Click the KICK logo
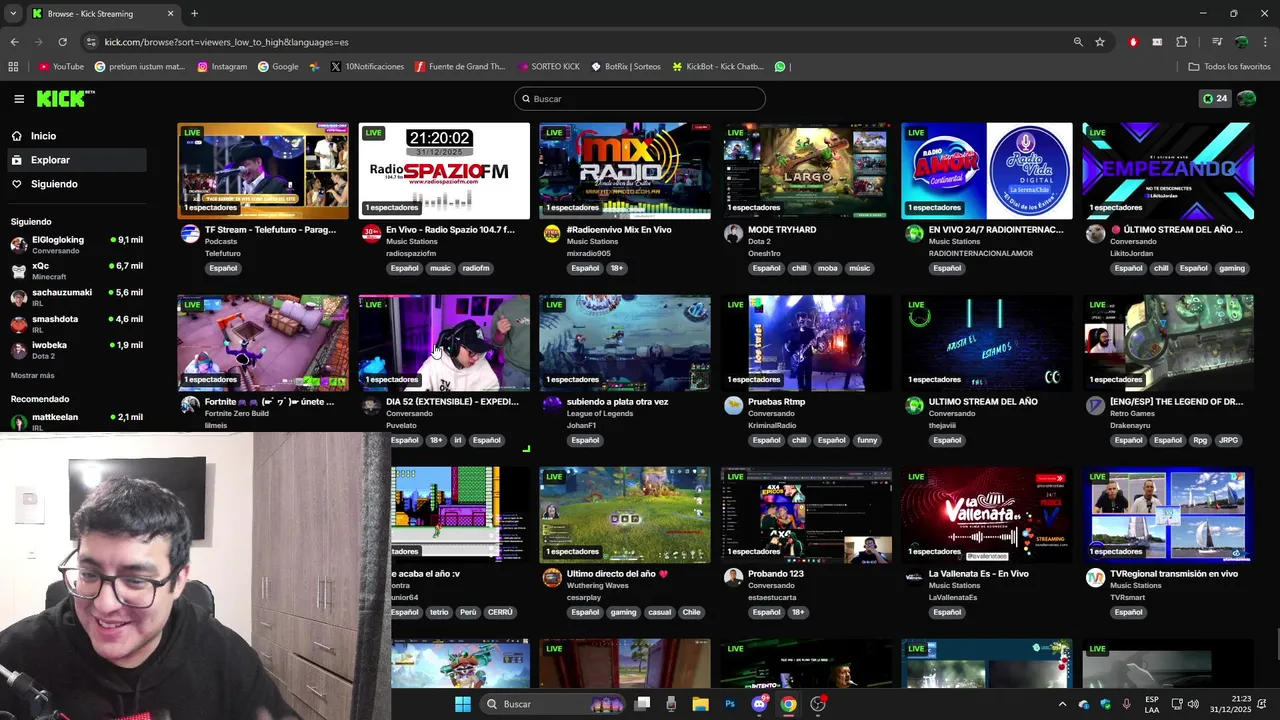The width and height of the screenshot is (1280, 720). (65, 99)
